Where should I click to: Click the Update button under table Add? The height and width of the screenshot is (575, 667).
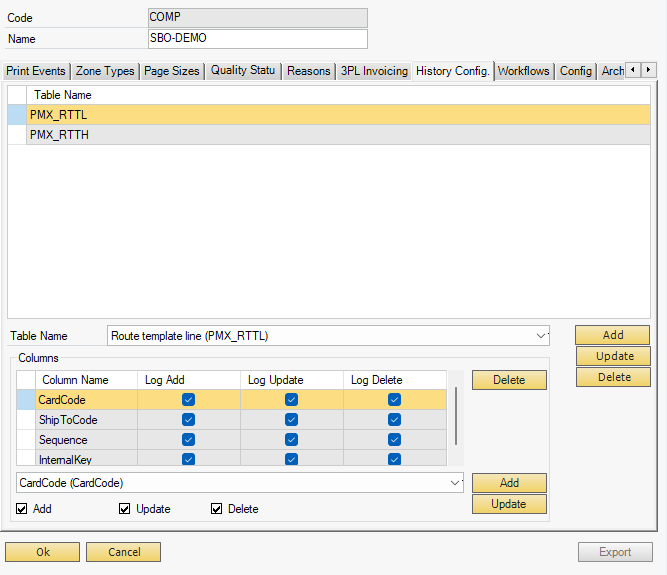coord(613,356)
